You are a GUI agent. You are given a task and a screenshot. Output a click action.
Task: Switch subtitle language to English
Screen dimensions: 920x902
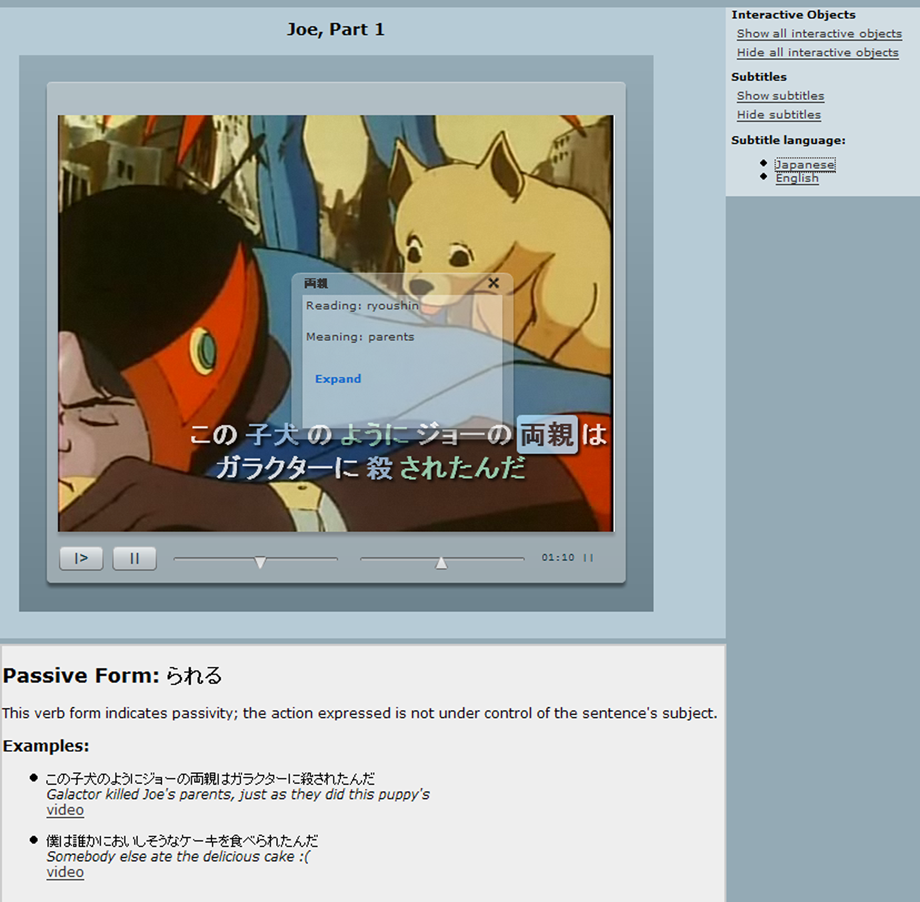(797, 178)
